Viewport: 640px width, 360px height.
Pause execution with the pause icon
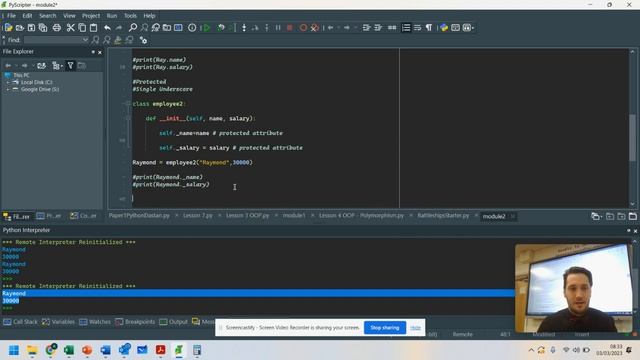point(278,28)
